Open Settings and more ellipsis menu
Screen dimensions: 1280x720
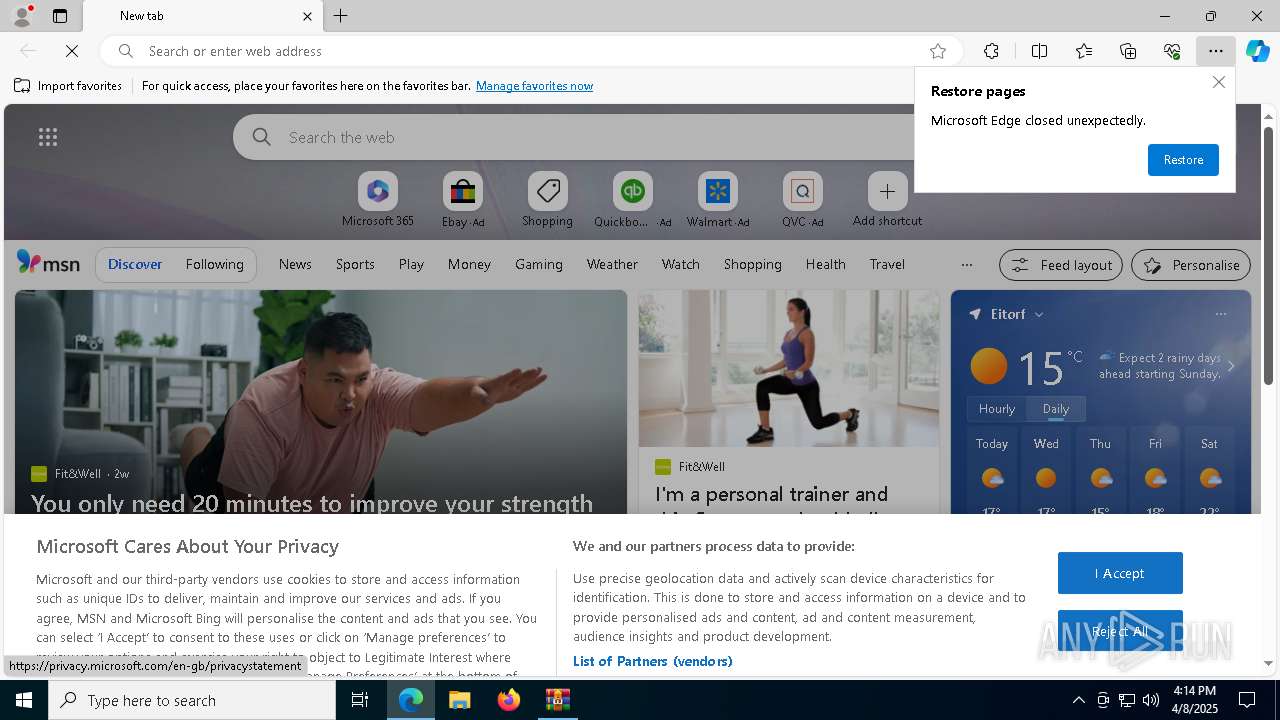pos(1216,51)
